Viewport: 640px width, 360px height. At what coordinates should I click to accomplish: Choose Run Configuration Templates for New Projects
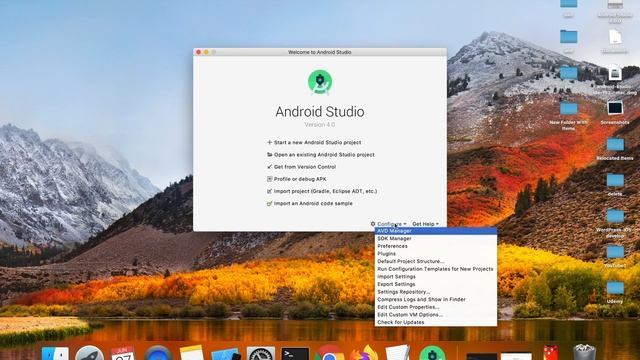436,269
